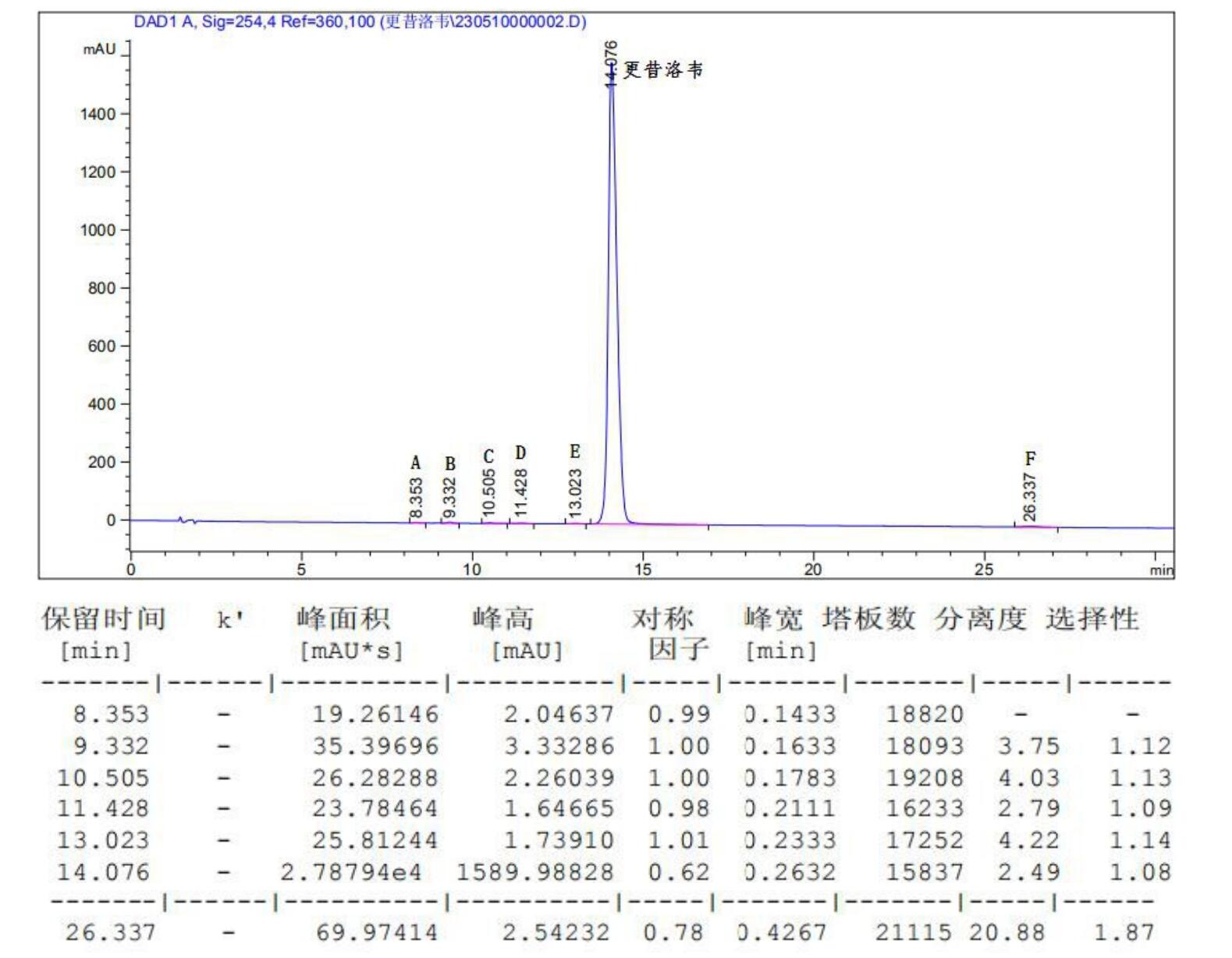The image size is (1232, 958).
Task: Select peak label E on chromatogram
Action: pyautogui.click(x=575, y=452)
